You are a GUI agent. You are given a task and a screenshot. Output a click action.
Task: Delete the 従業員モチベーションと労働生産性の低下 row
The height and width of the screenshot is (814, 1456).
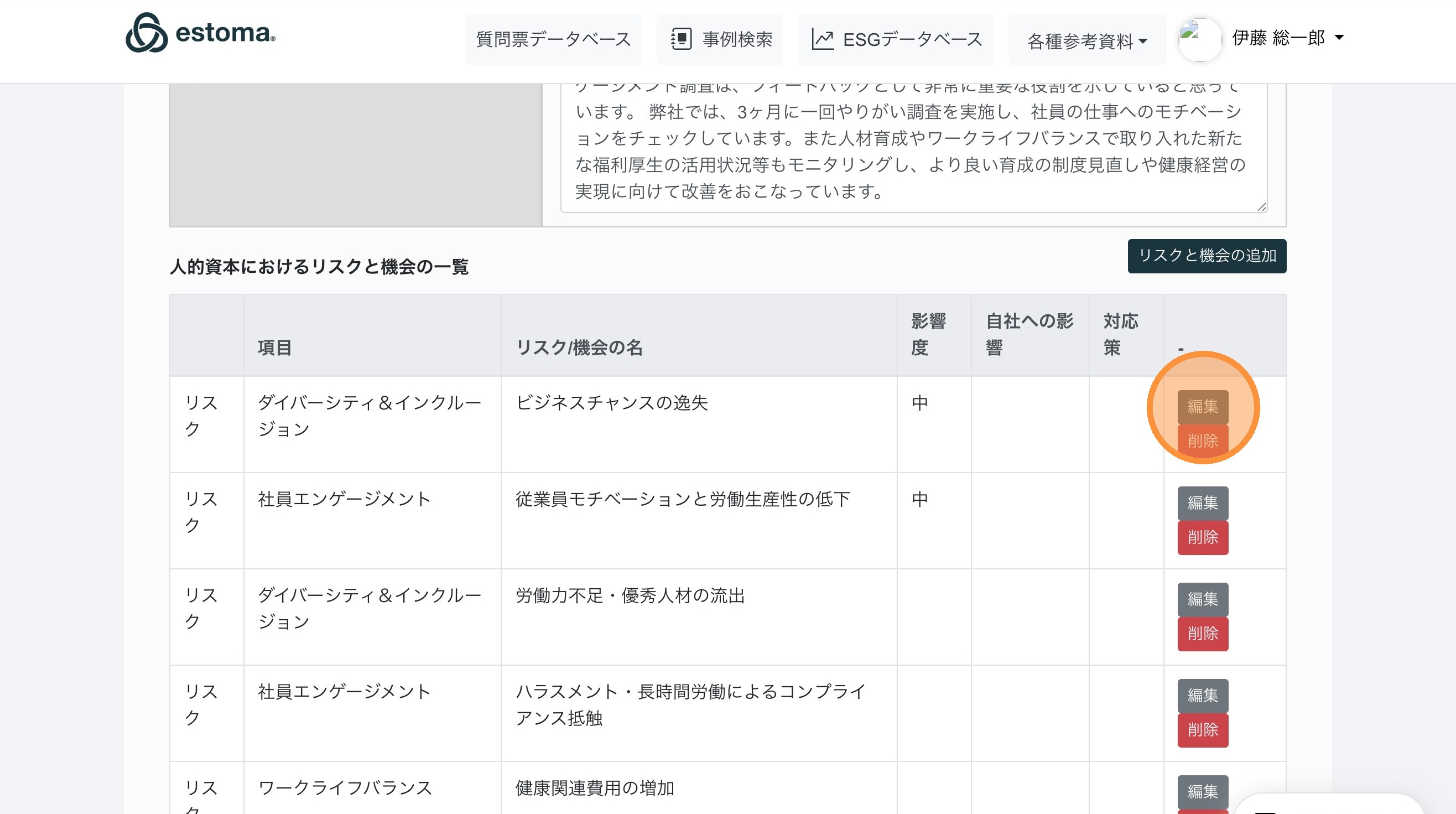coord(1202,537)
